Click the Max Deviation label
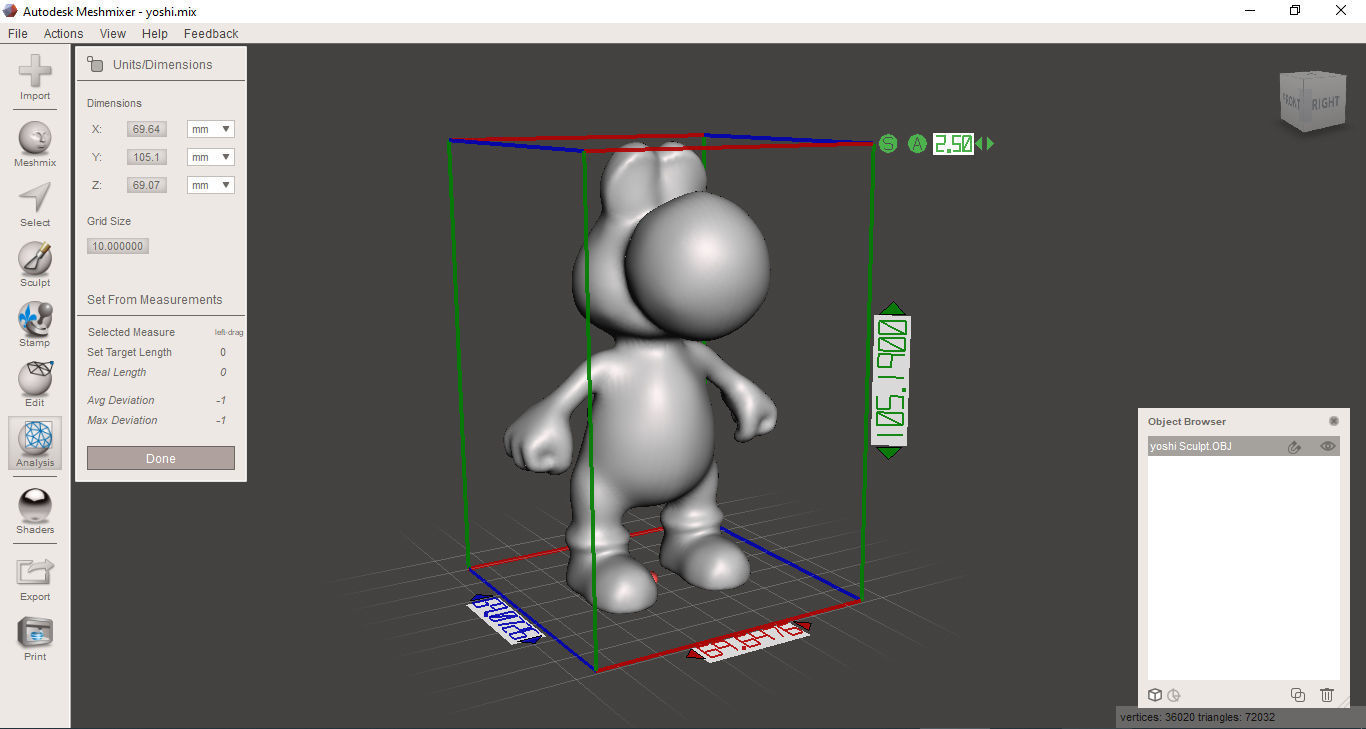1366x729 pixels. click(122, 420)
